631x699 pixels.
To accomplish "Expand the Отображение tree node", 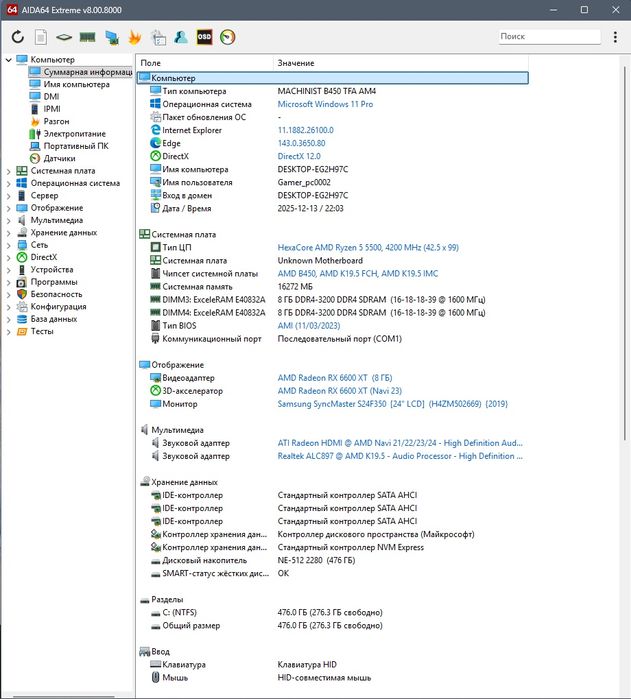I will [x=8, y=208].
